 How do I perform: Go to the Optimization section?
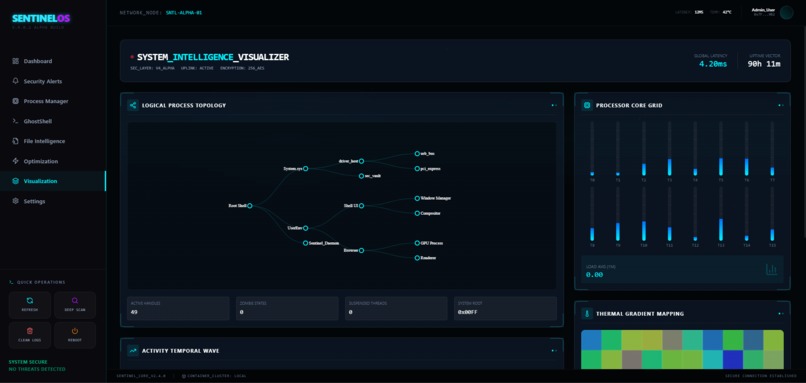53,161
